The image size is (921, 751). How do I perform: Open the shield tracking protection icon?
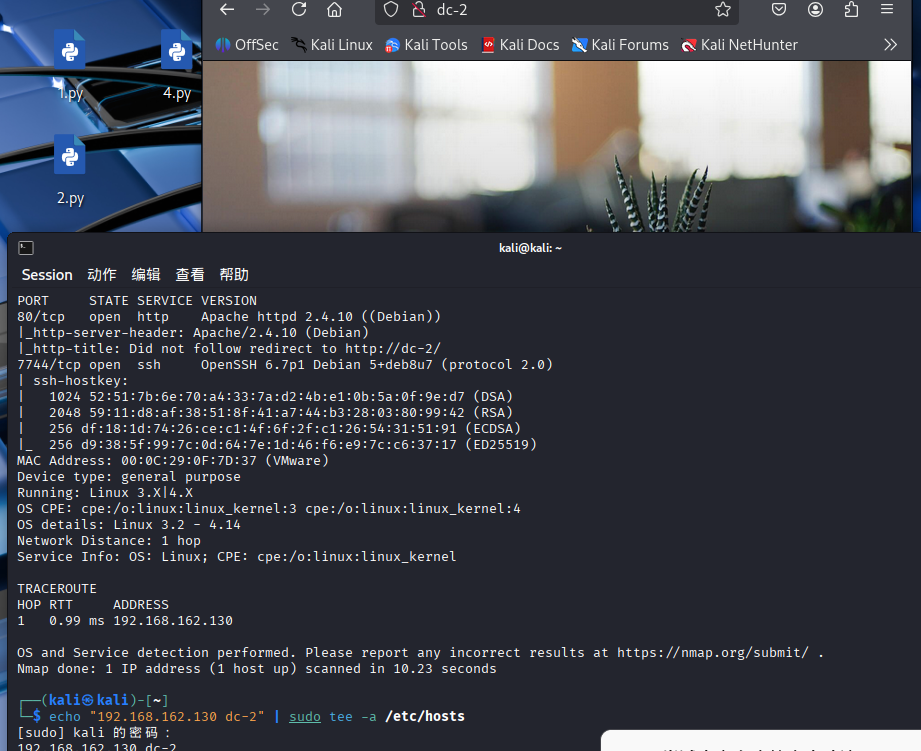(391, 9)
